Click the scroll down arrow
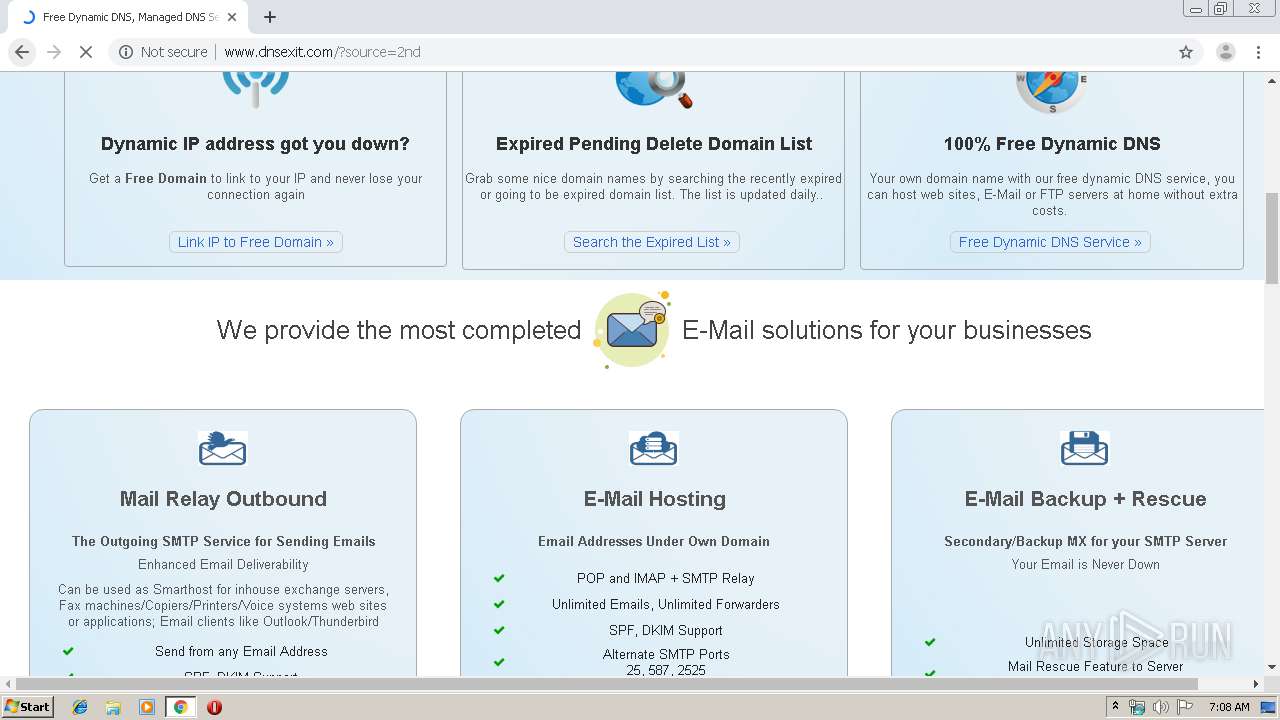The width and height of the screenshot is (1280, 720). pos(1272,667)
